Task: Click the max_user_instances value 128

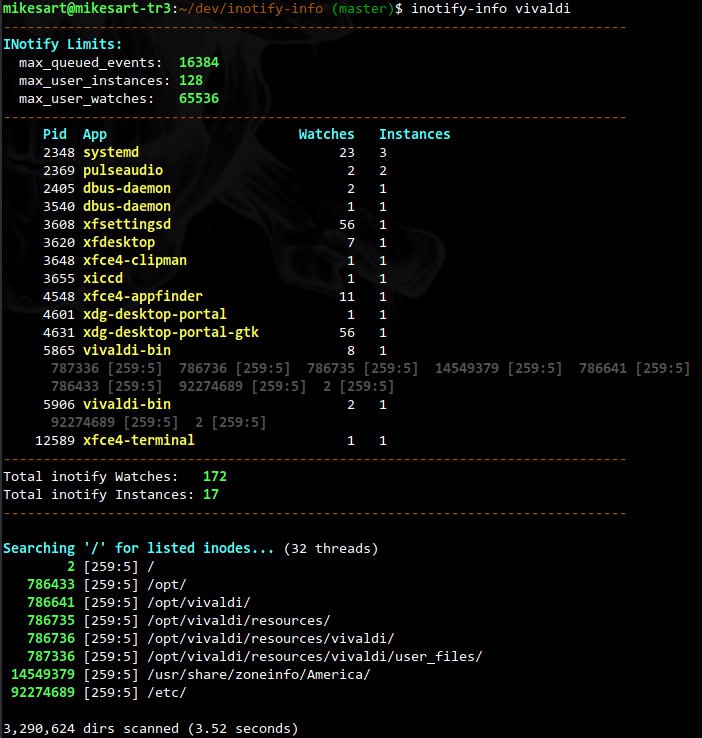Action: point(191,80)
